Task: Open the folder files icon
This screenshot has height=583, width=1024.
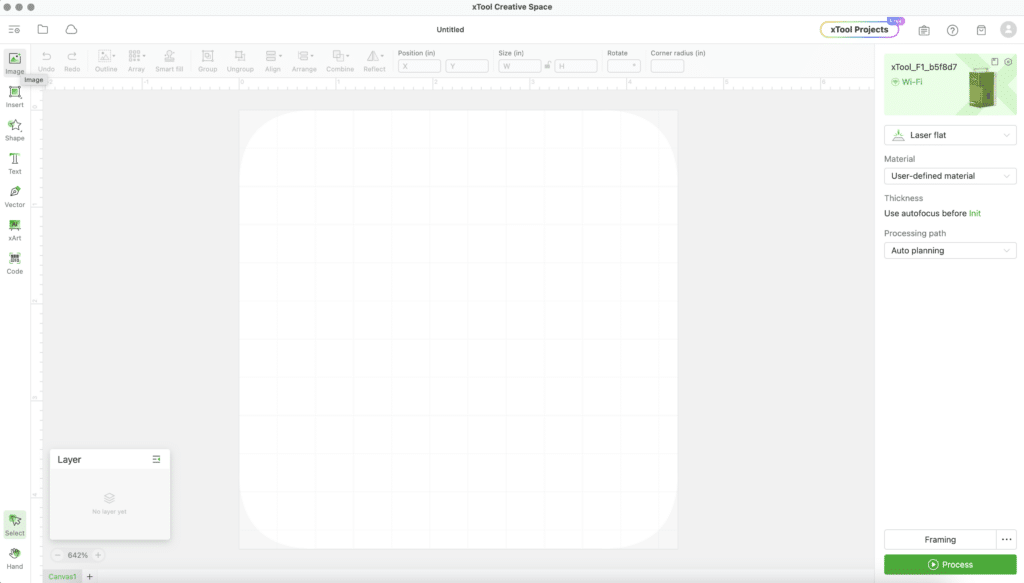Action: pyautogui.click(x=42, y=29)
